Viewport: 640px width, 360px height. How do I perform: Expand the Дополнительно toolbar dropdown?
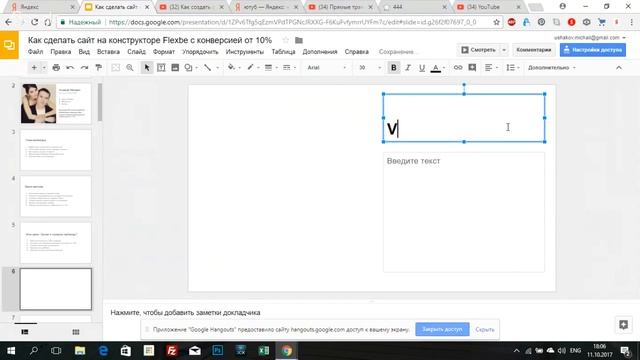point(551,68)
